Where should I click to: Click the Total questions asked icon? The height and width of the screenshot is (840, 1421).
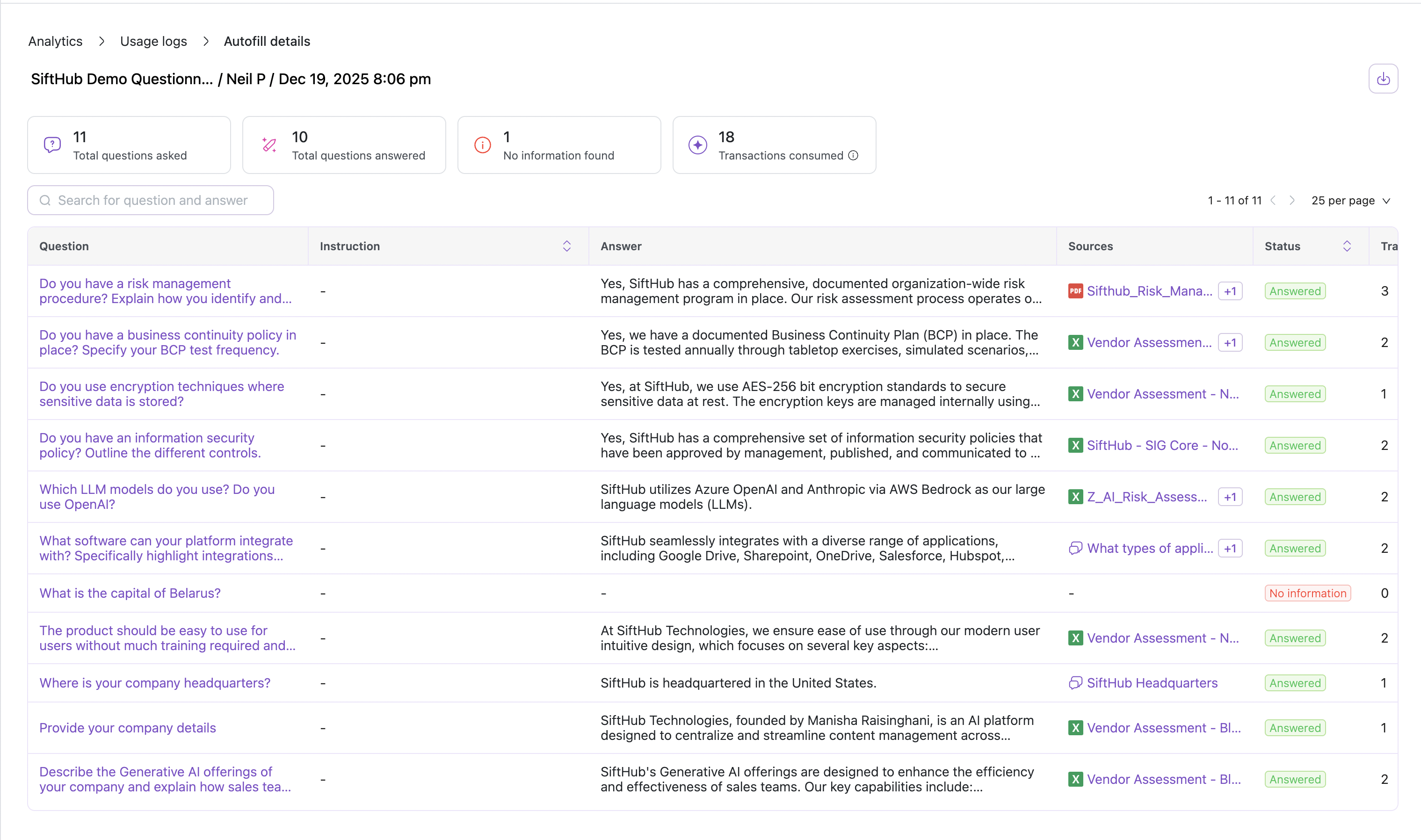52,145
